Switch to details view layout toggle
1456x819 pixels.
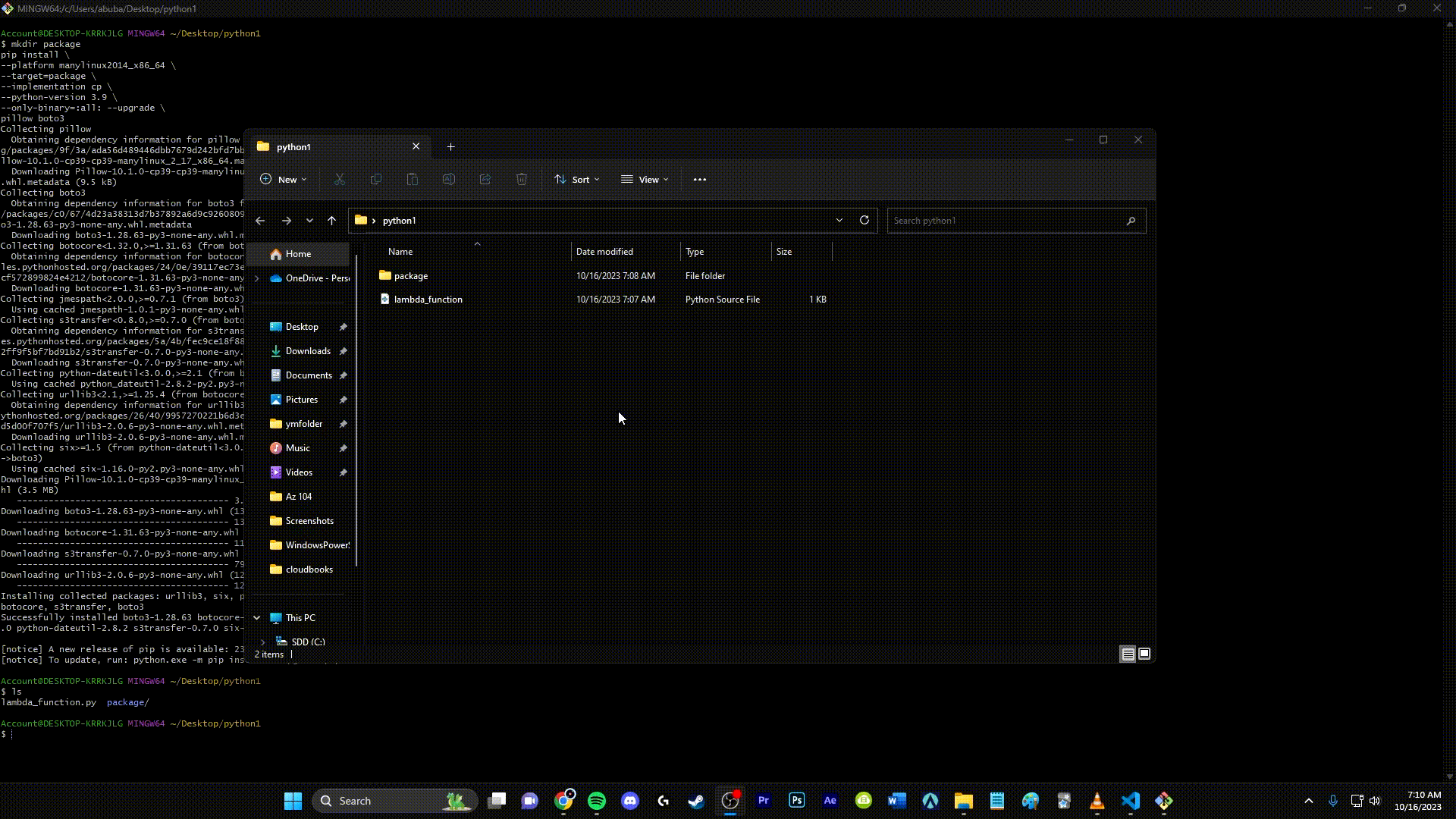click(1128, 654)
